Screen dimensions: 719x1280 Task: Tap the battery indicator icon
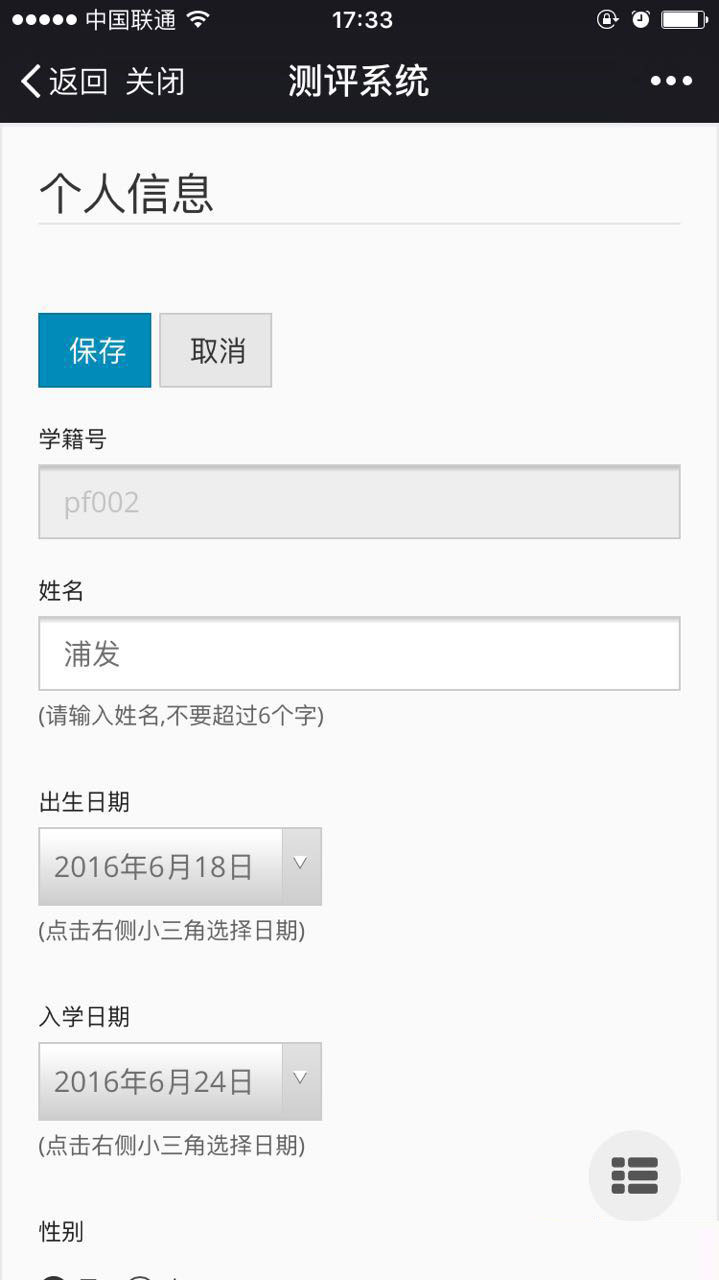point(684,19)
